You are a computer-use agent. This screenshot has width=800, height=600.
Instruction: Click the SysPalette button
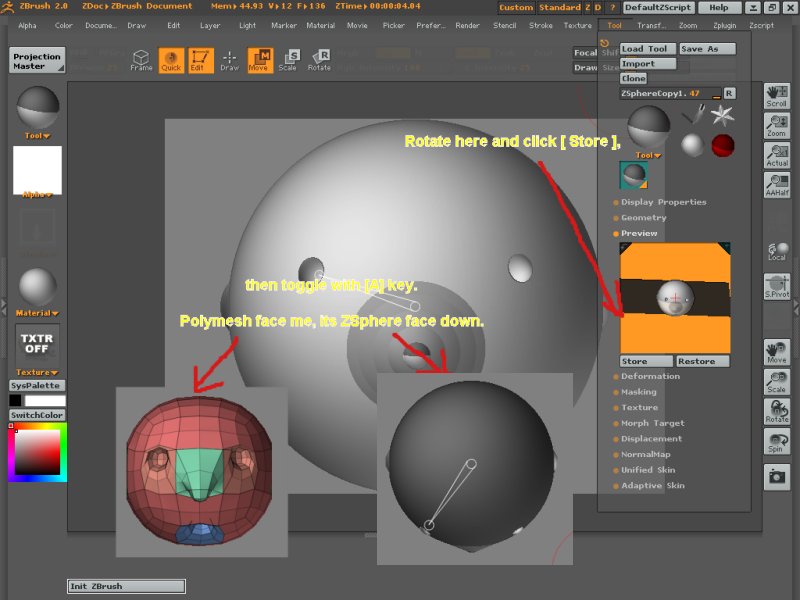[x=37, y=385]
